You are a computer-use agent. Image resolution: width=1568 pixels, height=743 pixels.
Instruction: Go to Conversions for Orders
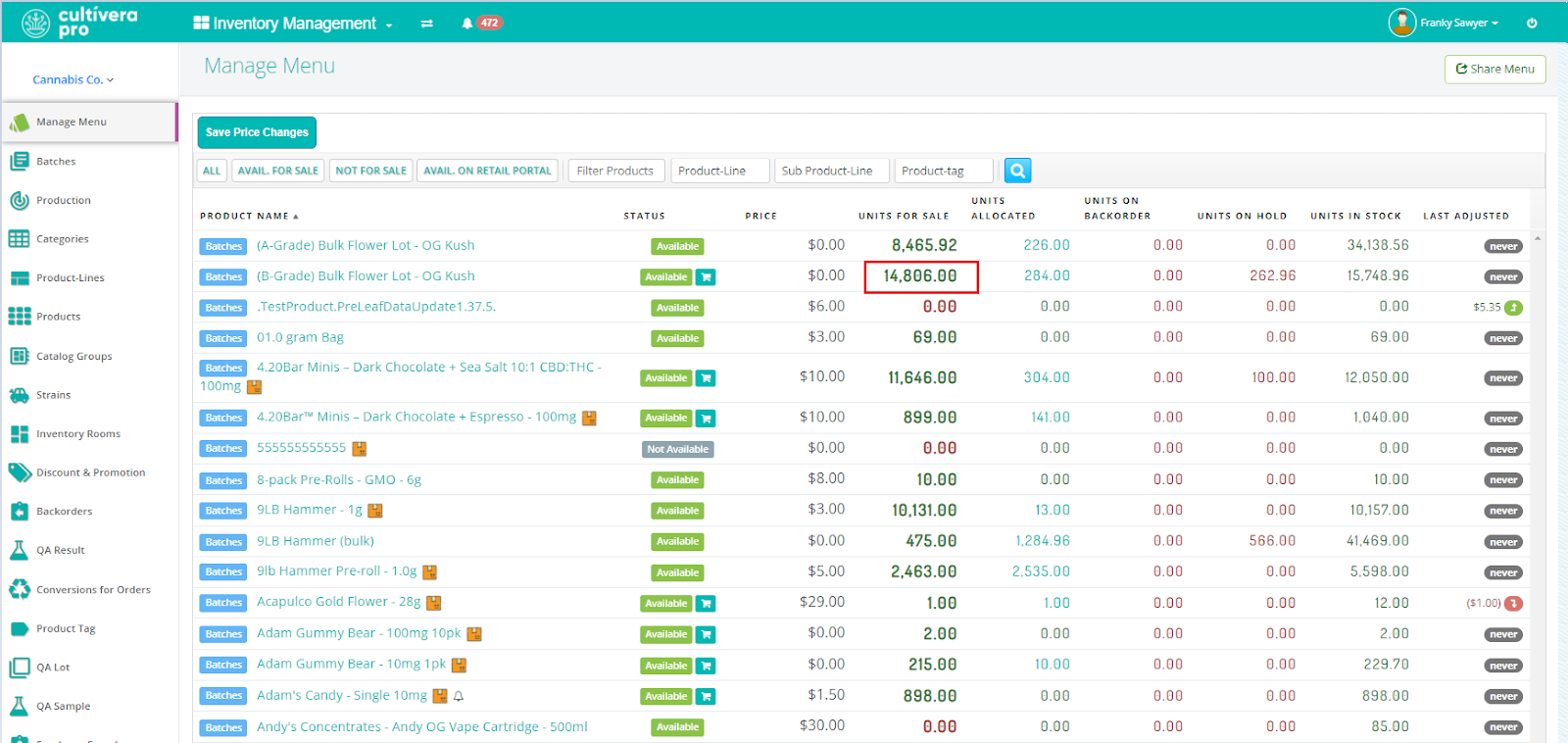pyautogui.click(x=93, y=589)
